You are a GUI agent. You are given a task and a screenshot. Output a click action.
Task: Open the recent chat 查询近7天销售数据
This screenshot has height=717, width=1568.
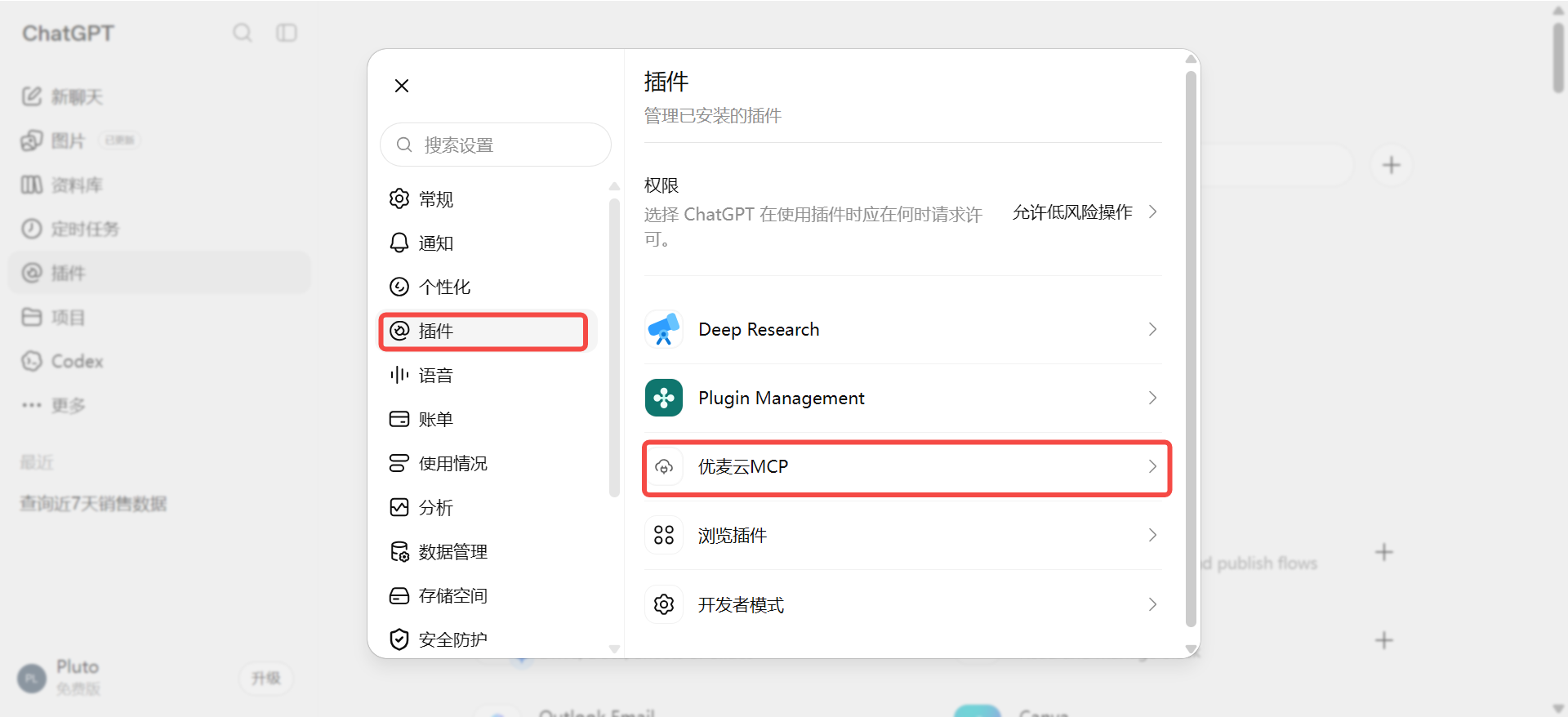[93, 503]
